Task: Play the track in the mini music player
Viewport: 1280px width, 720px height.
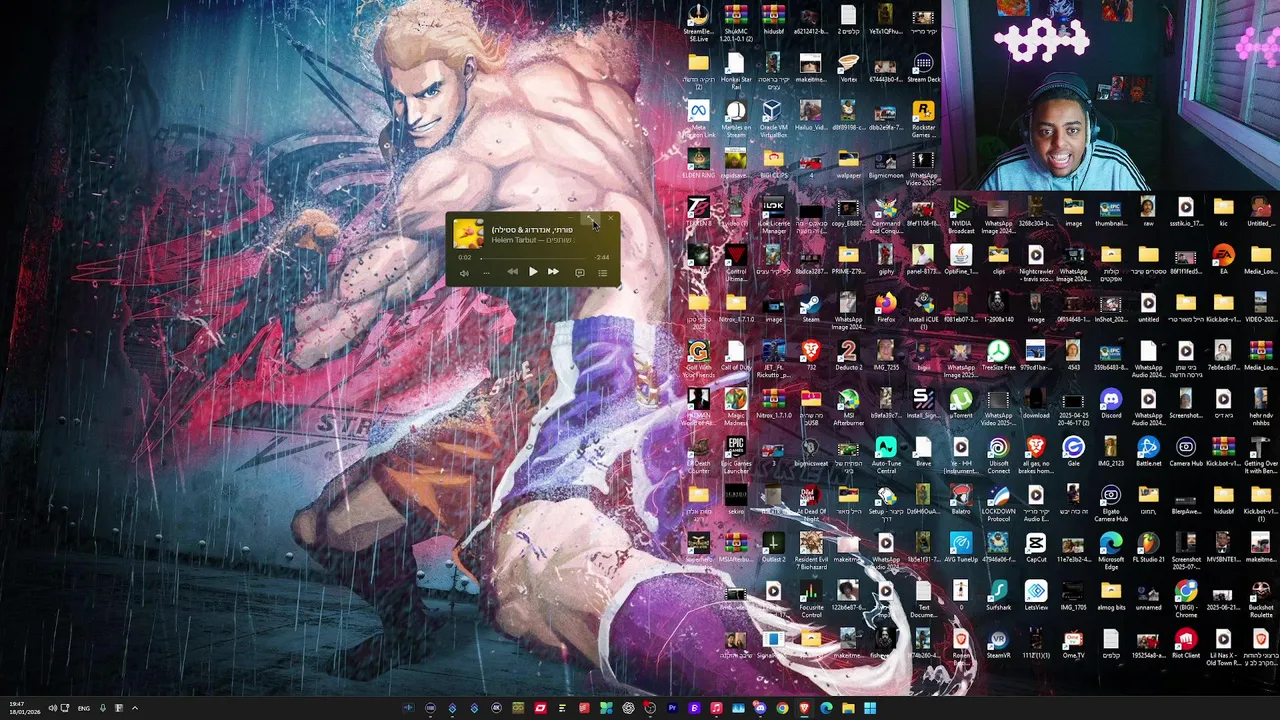Action: coord(532,272)
